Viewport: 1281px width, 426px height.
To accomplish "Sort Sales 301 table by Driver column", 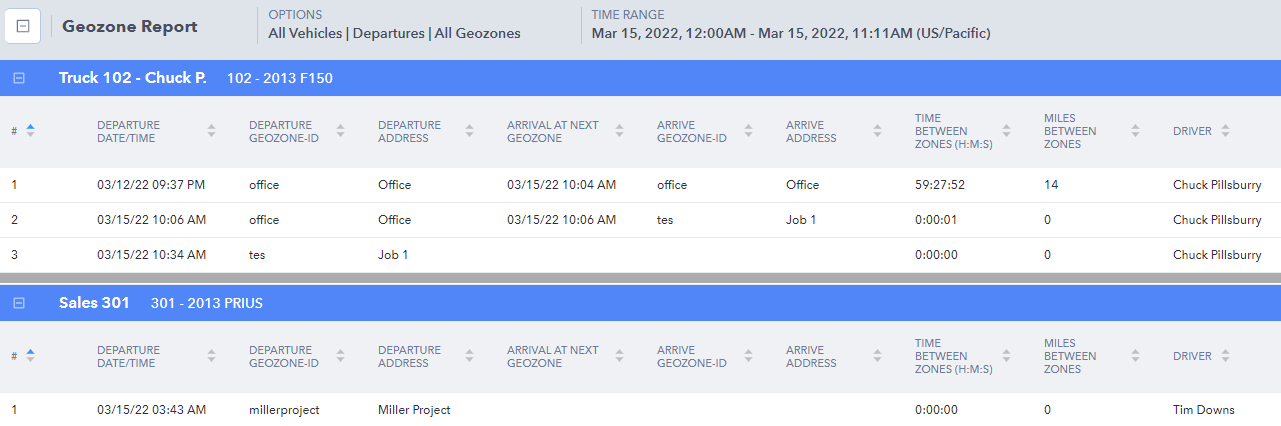I will tap(1225, 356).
